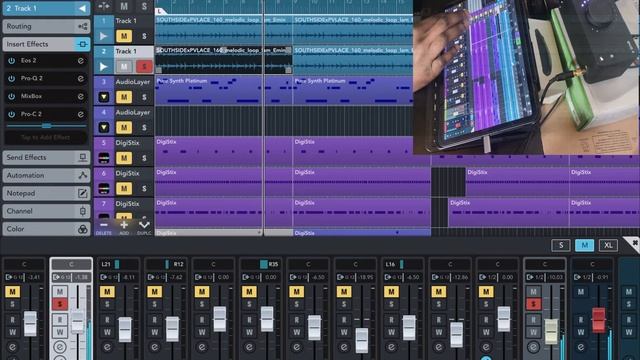Open the channel editor e icon on the R12 strip

(x=154, y=347)
